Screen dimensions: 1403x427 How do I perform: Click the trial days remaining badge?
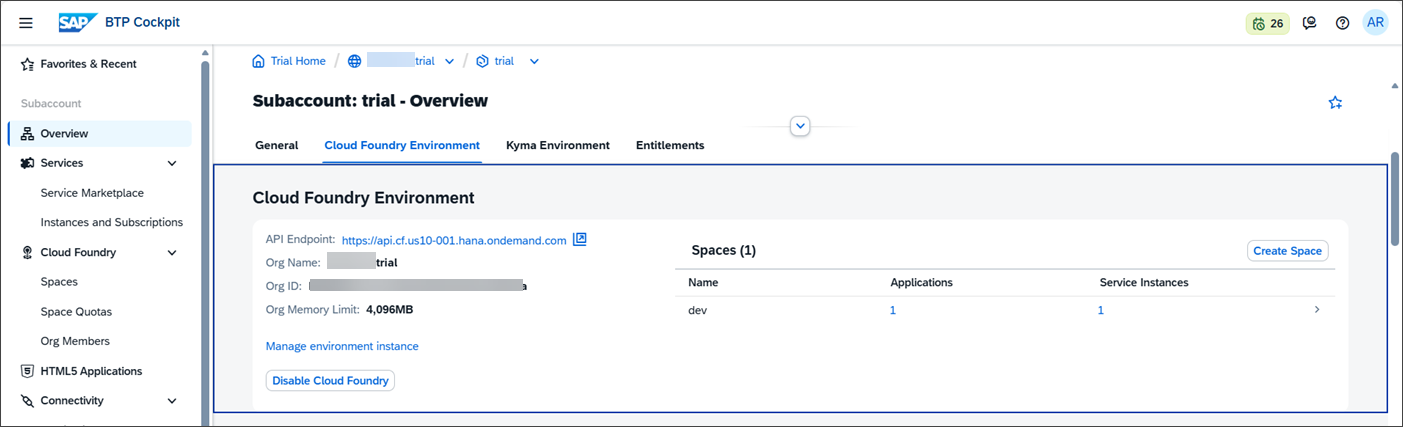[1267, 23]
